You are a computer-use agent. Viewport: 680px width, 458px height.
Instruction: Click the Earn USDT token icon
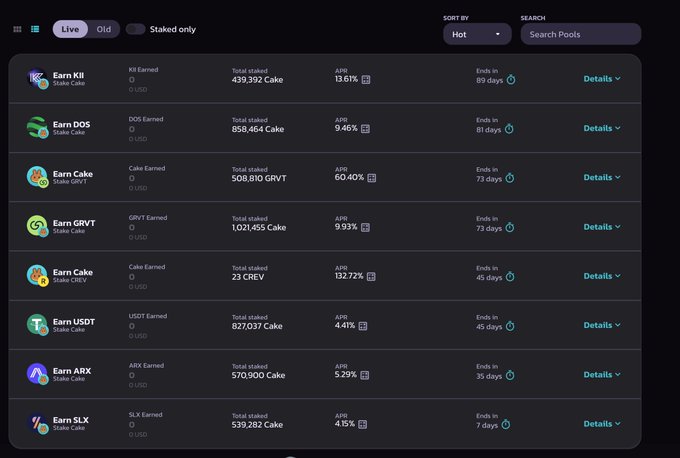click(37, 324)
